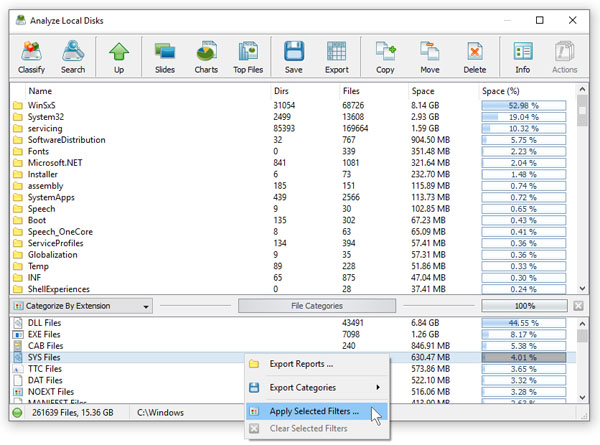600x445 pixels.
Task: Select the Speech_OneCore folder
Action: point(293,231)
